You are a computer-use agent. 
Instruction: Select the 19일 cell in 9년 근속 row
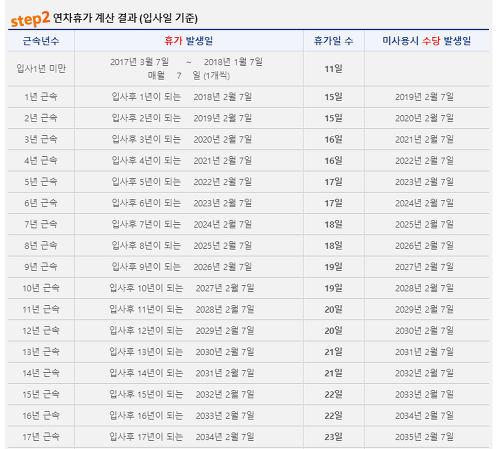pyautogui.click(x=334, y=267)
